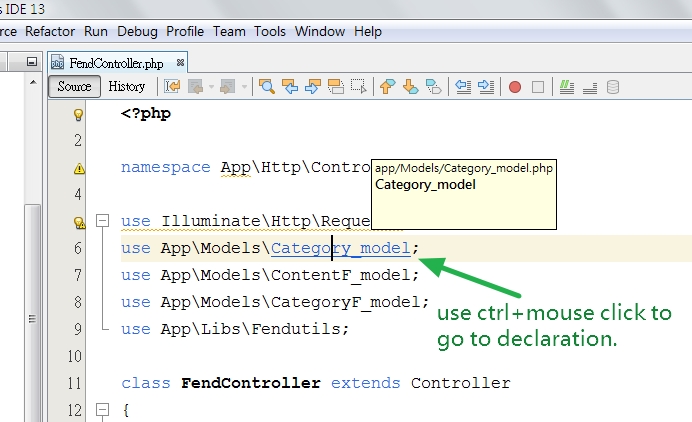
Task: Open the Window menu
Action: click(x=320, y=31)
